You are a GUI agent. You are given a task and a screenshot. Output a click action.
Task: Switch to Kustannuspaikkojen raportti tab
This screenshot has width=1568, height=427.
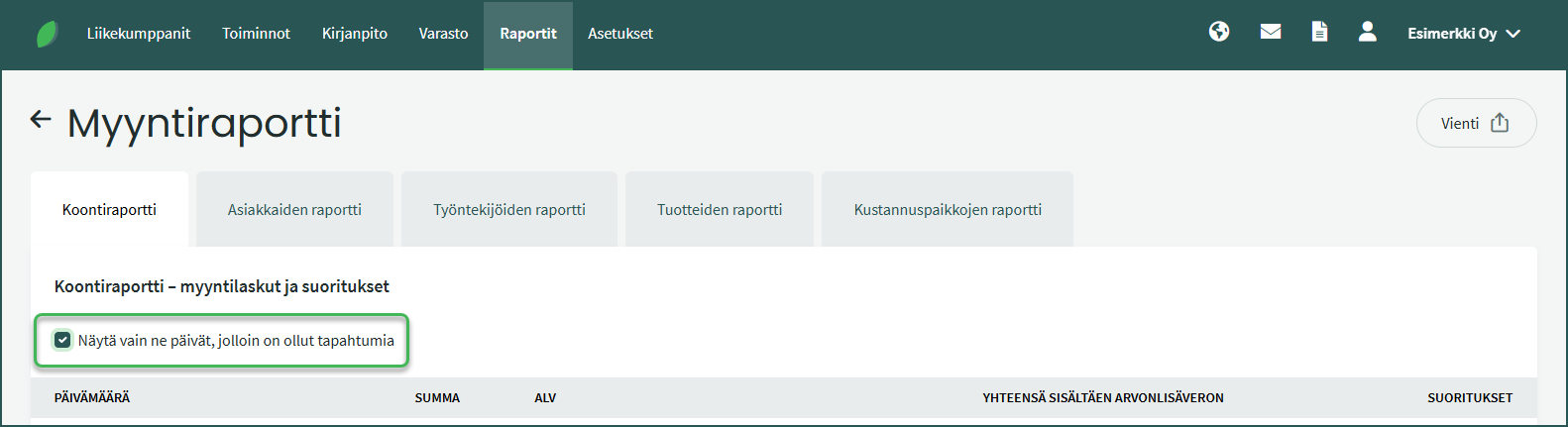pyautogui.click(x=948, y=210)
